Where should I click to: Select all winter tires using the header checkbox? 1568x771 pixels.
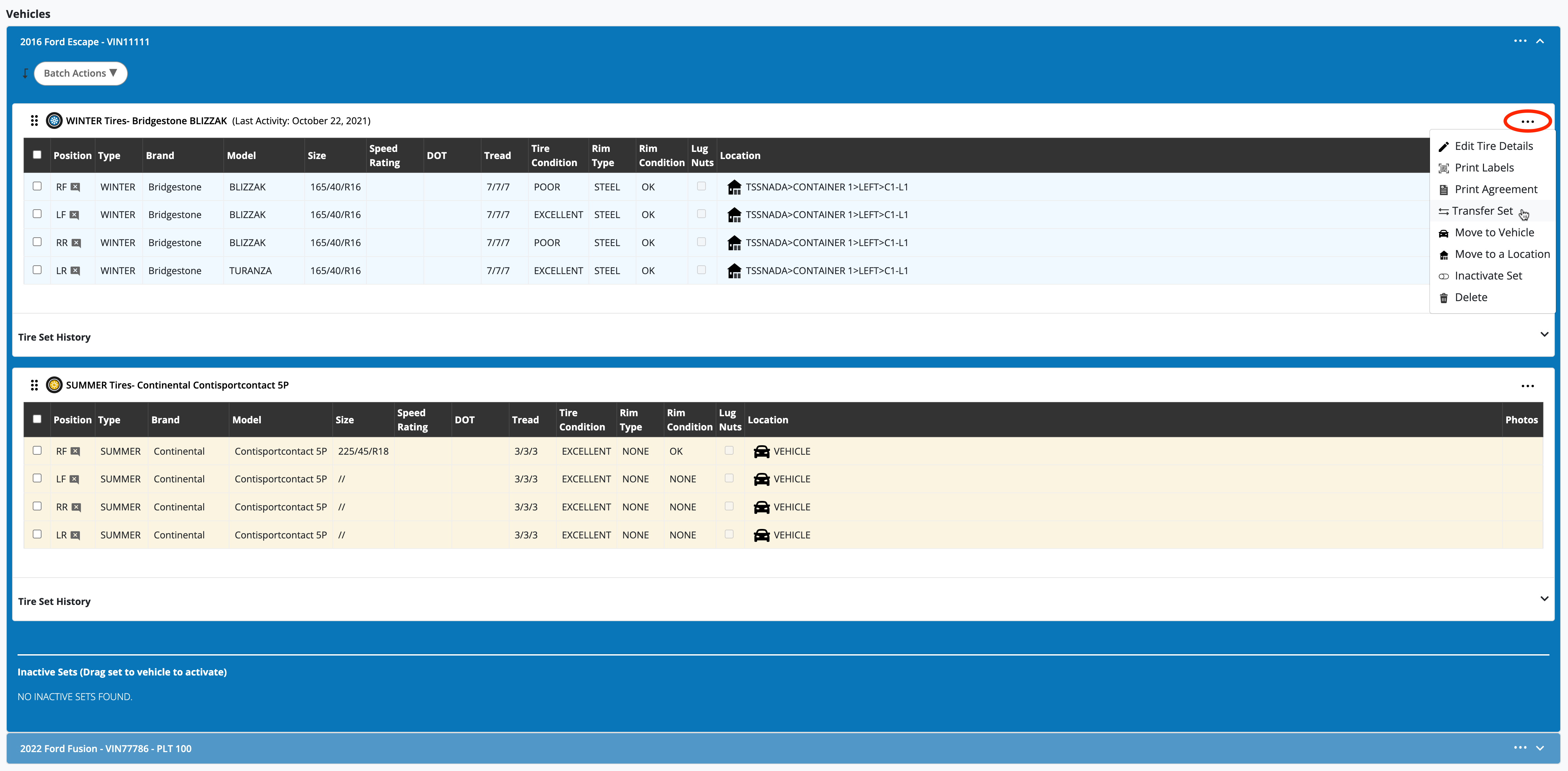pos(37,155)
